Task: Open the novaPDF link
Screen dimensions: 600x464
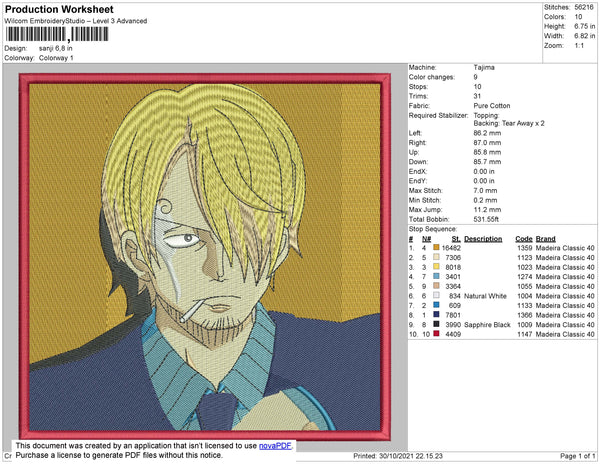Action: (x=275, y=446)
